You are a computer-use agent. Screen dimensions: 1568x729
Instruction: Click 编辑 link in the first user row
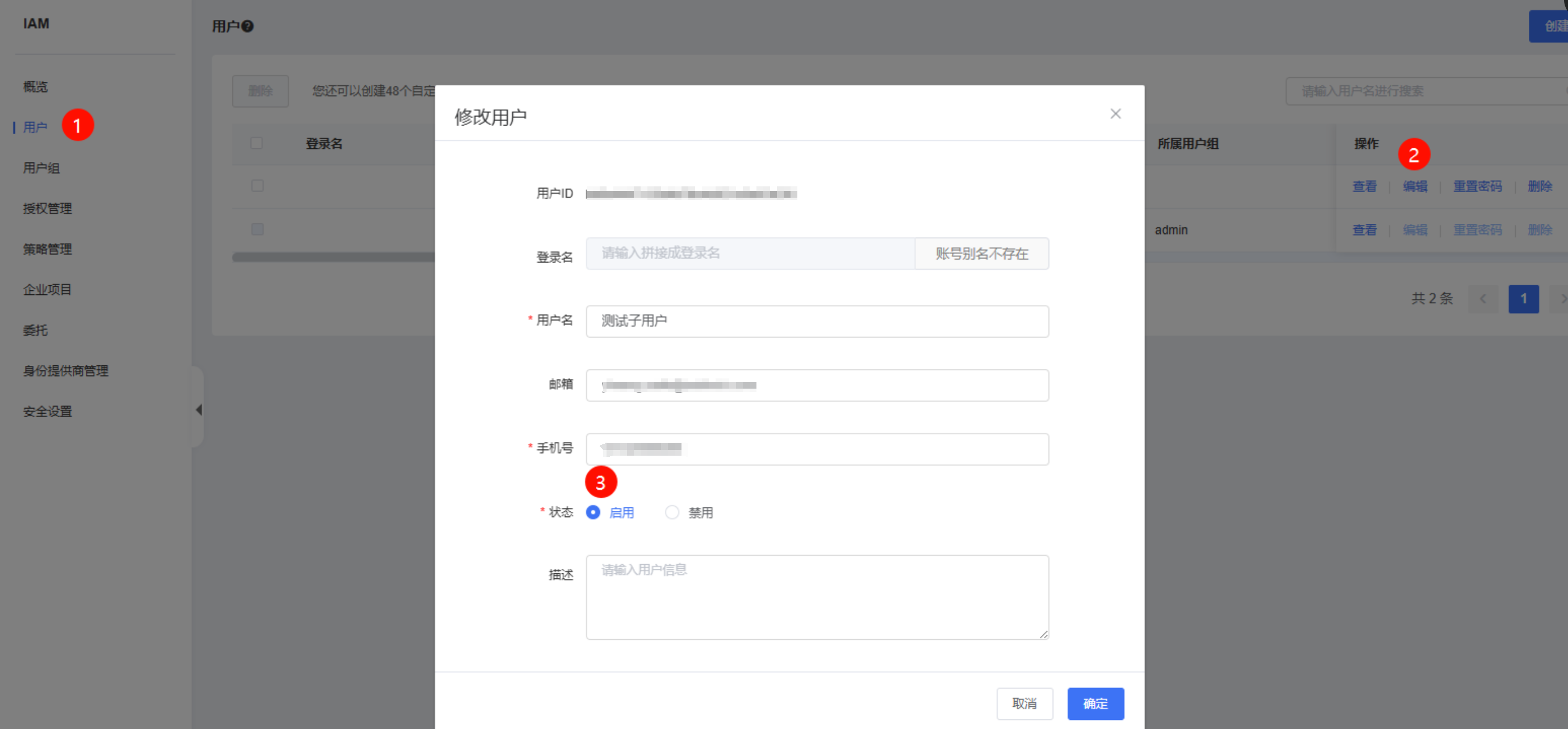pyautogui.click(x=1415, y=186)
